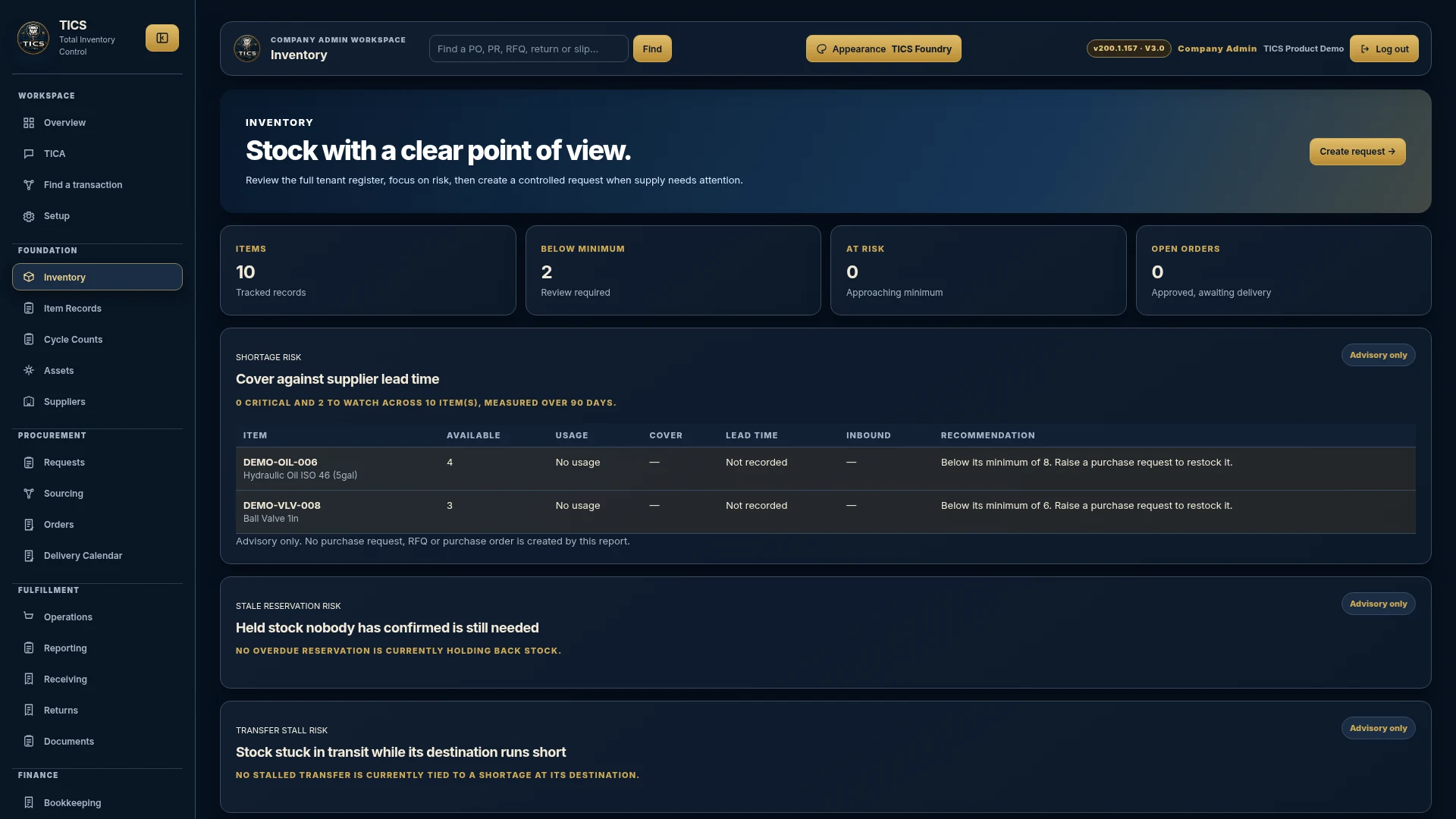Click the Usage column header
Viewport: 1456px width, 819px height.
572,435
